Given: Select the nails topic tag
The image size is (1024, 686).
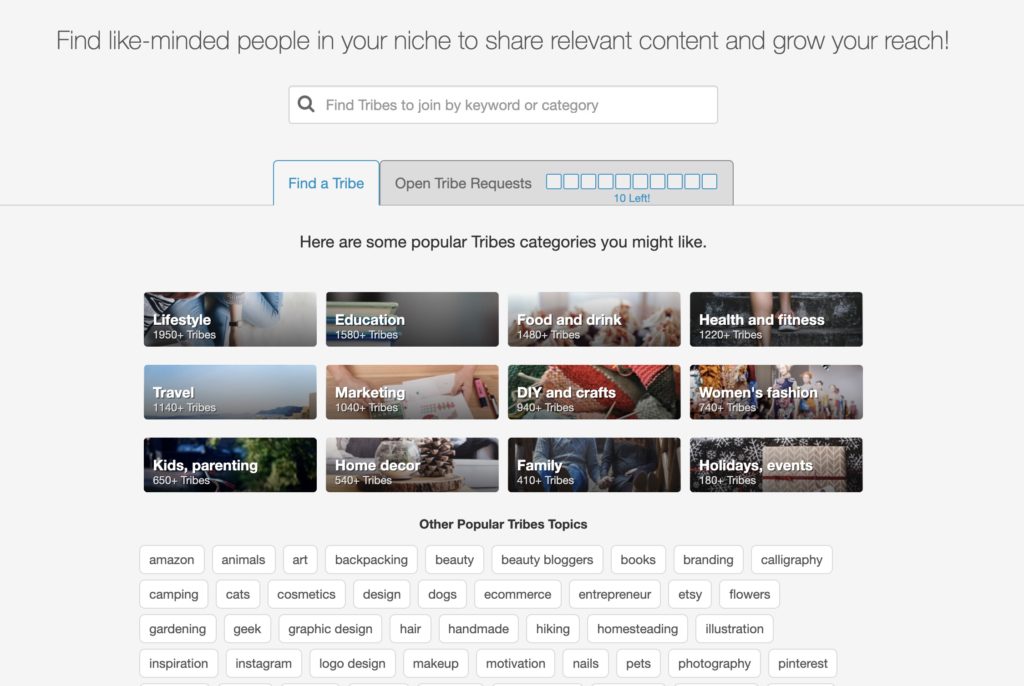Looking at the screenshot, I should [x=586, y=664].
